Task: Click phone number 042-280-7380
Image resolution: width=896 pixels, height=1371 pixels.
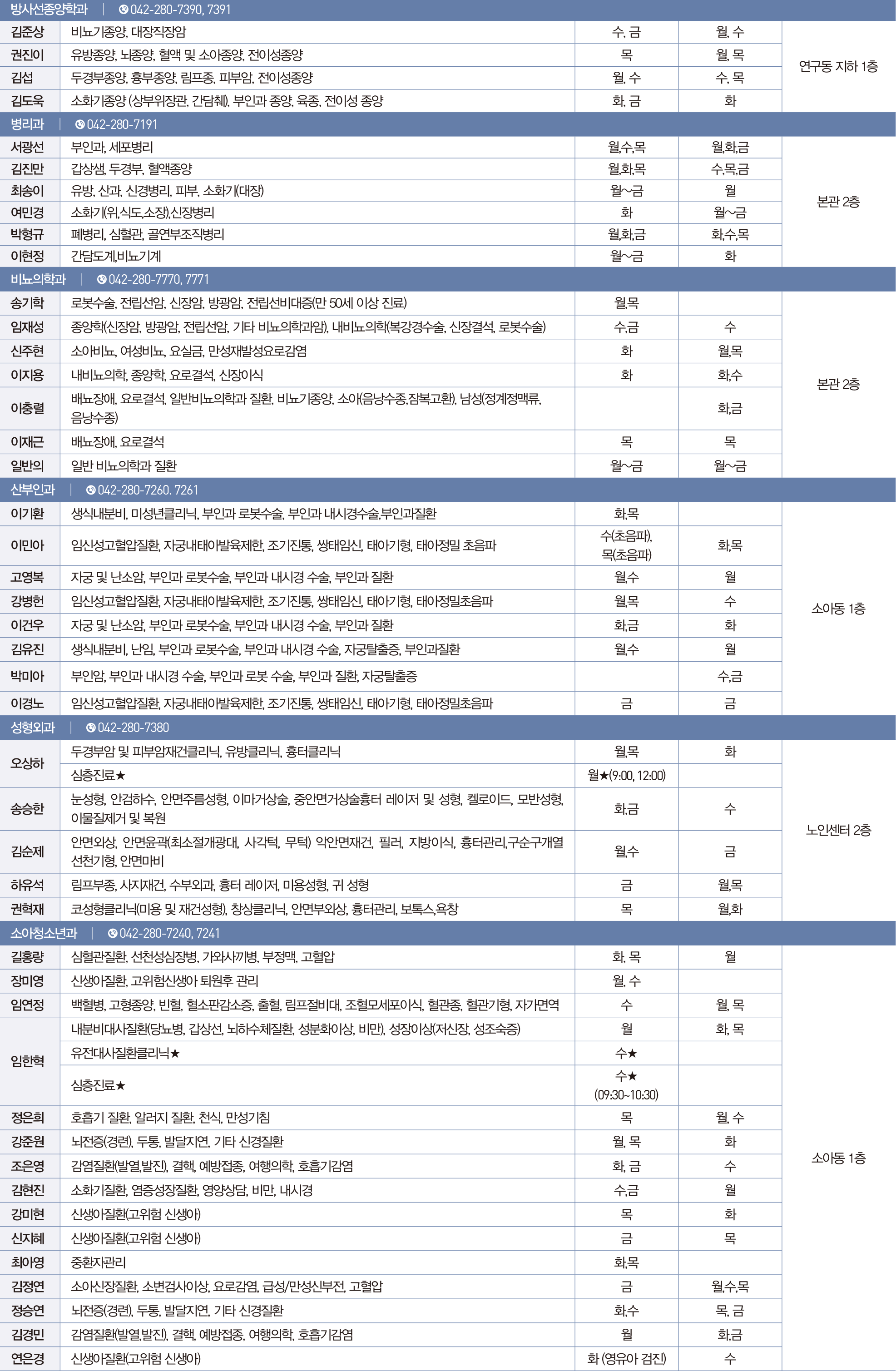Action: tap(133, 728)
